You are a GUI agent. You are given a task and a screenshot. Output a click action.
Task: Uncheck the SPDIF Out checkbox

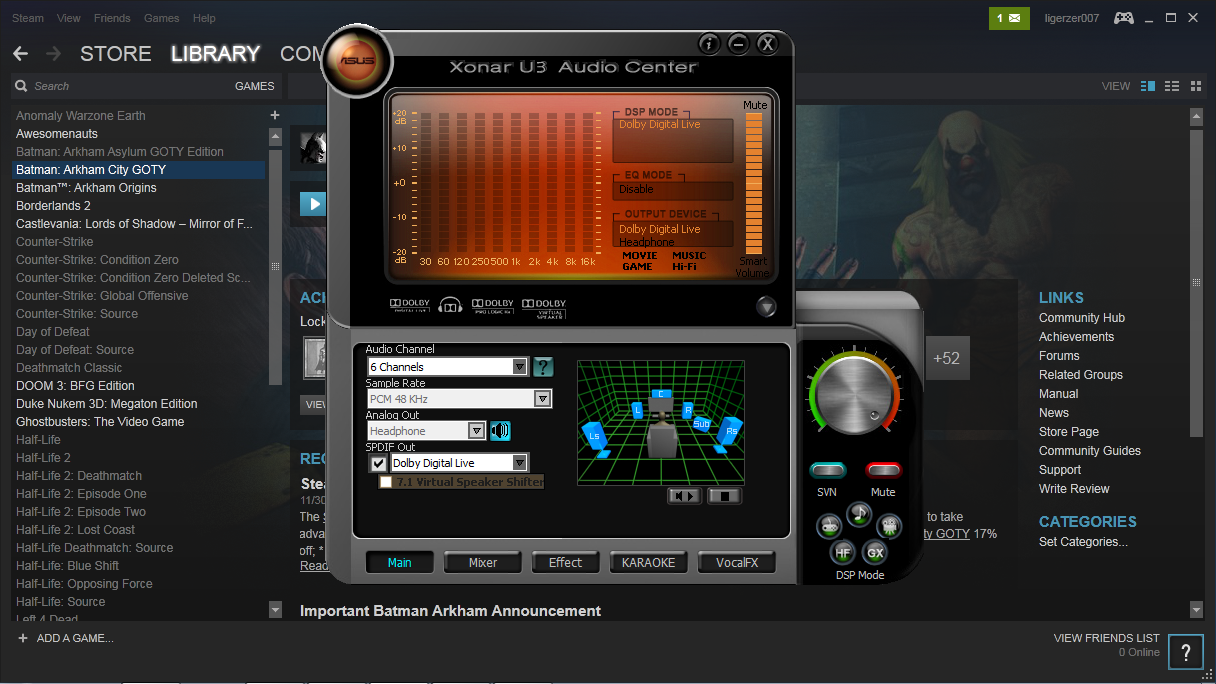378,463
